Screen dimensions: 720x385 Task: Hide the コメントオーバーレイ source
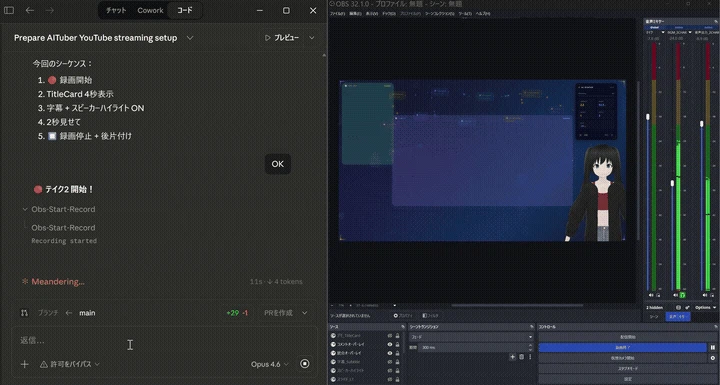point(390,345)
